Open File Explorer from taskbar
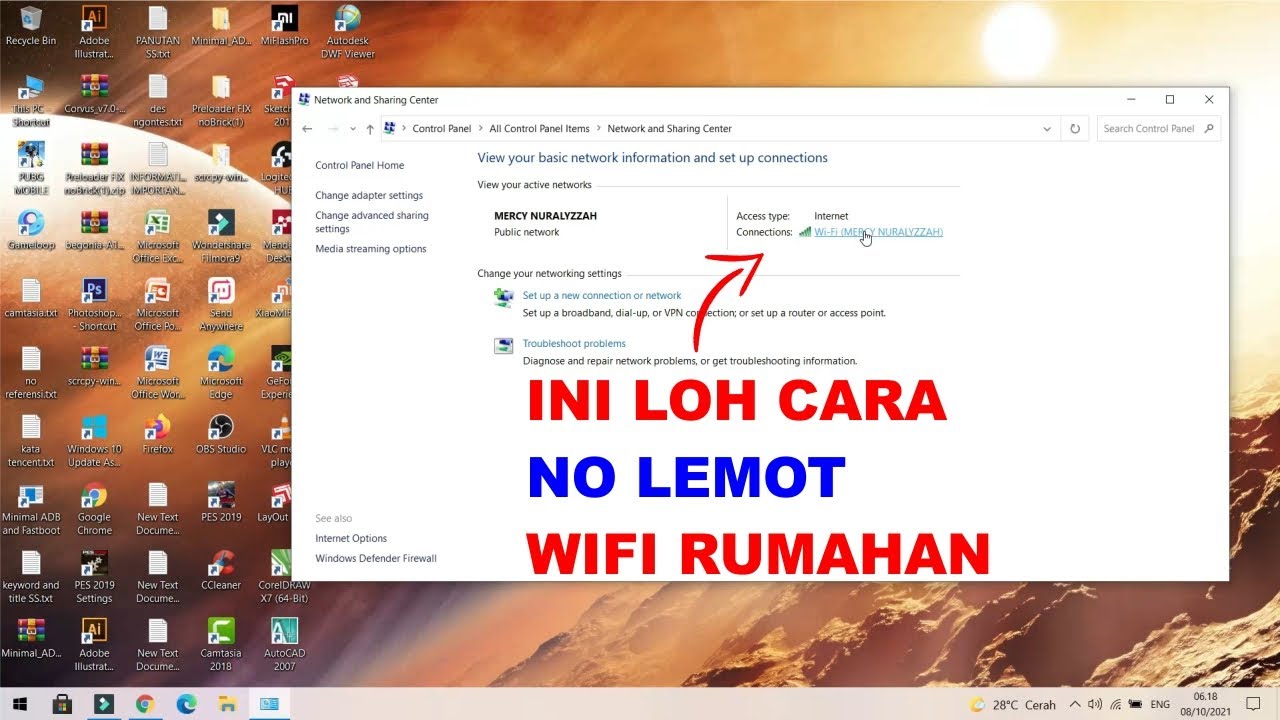This screenshot has height=720, width=1280. (228, 704)
